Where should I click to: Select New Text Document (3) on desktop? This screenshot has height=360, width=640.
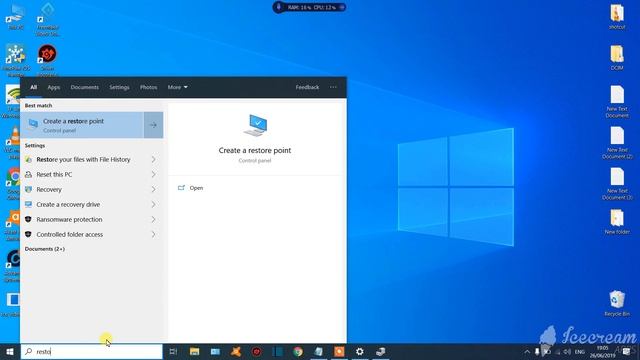(617, 183)
